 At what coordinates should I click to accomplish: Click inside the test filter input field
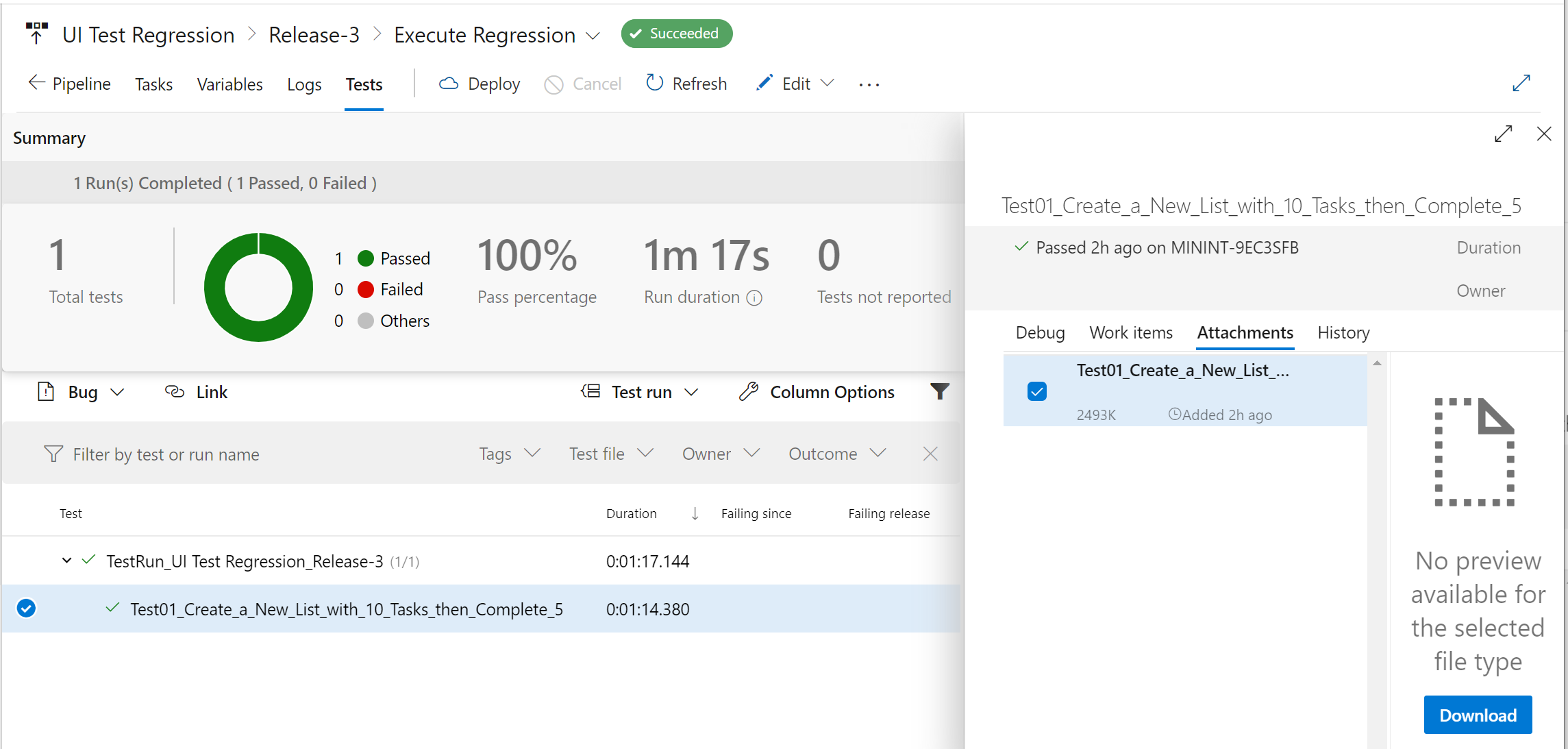coord(164,454)
